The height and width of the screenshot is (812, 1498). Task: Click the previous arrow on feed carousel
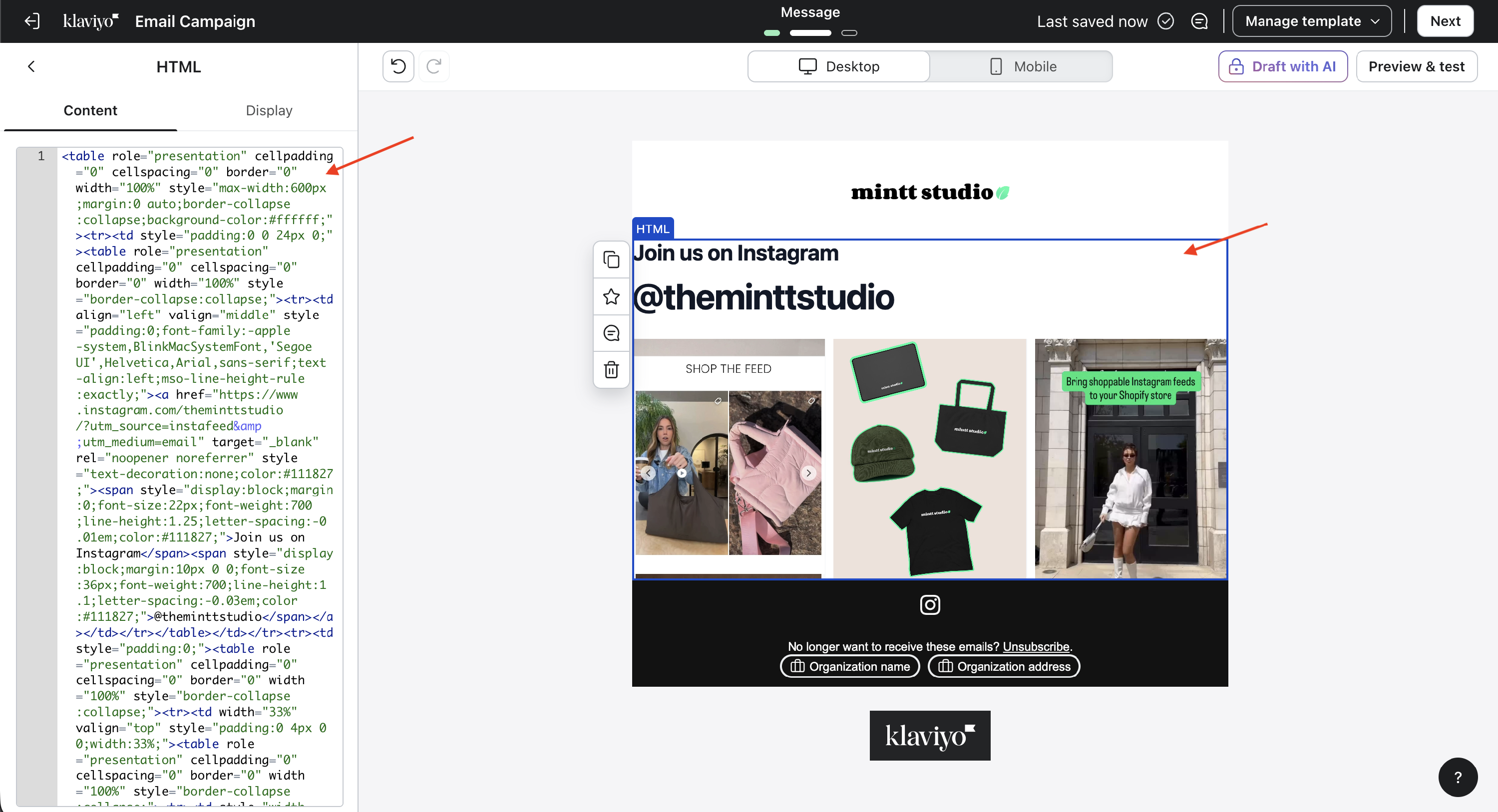pyautogui.click(x=649, y=473)
